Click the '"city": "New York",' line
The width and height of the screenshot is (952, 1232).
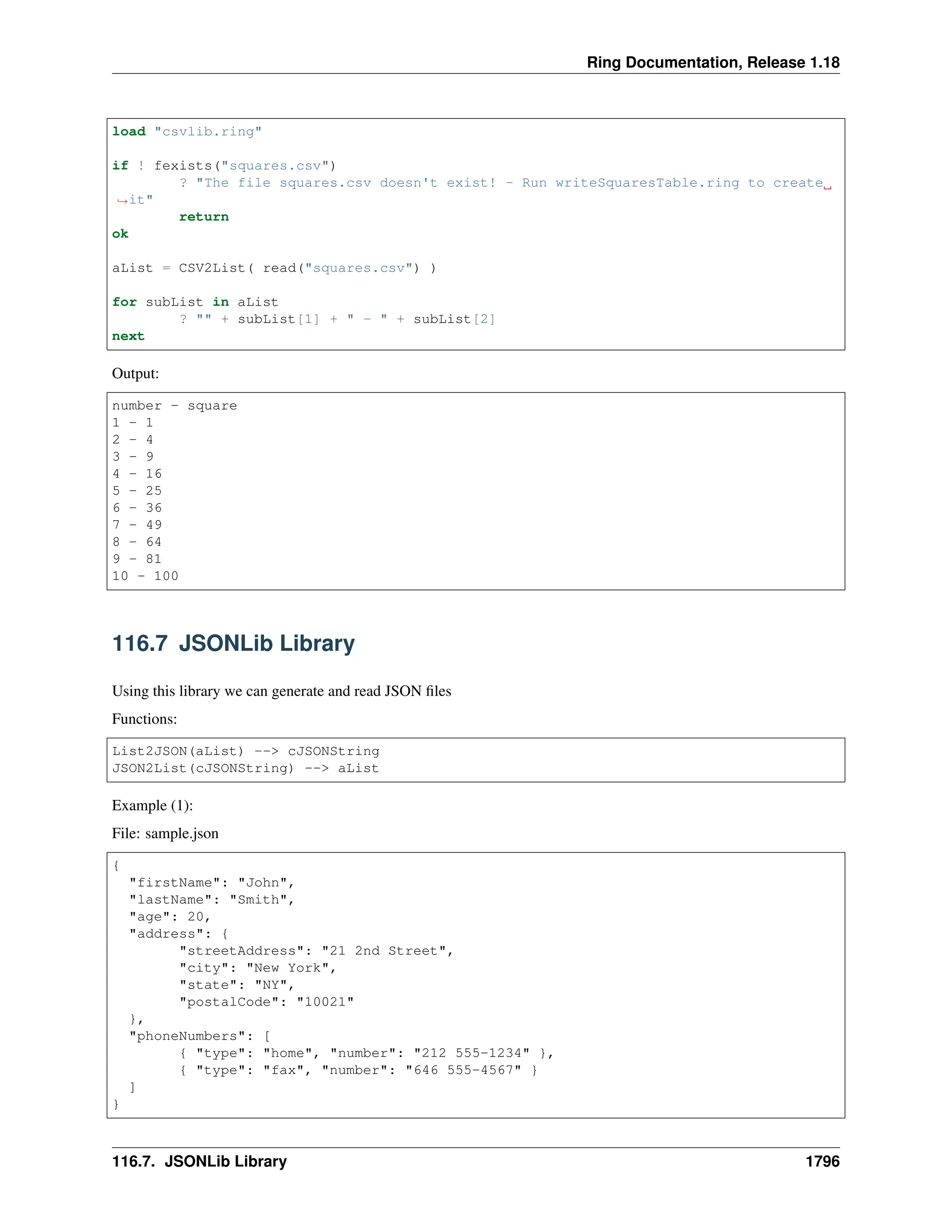coord(258,968)
